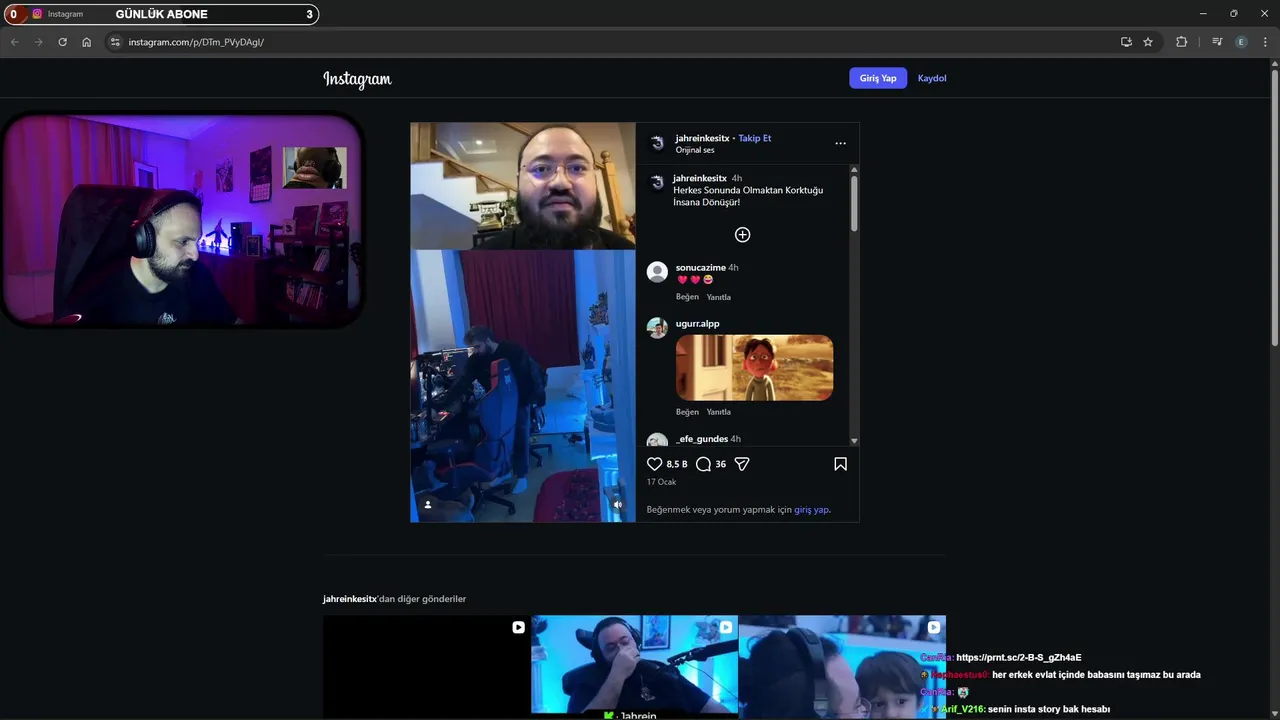Click jahreinkesitx username in the caption
Image resolution: width=1280 pixels, height=720 pixels.
pos(700,179)
